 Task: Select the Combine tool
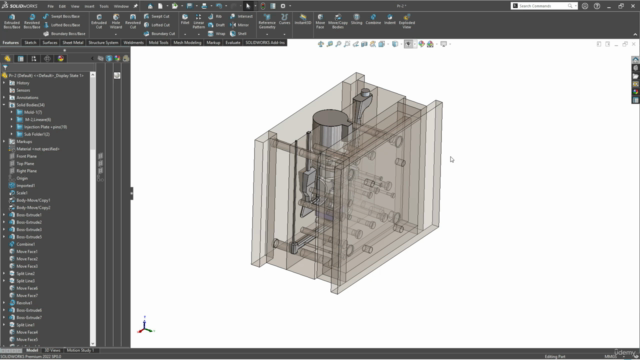point(373,20)
